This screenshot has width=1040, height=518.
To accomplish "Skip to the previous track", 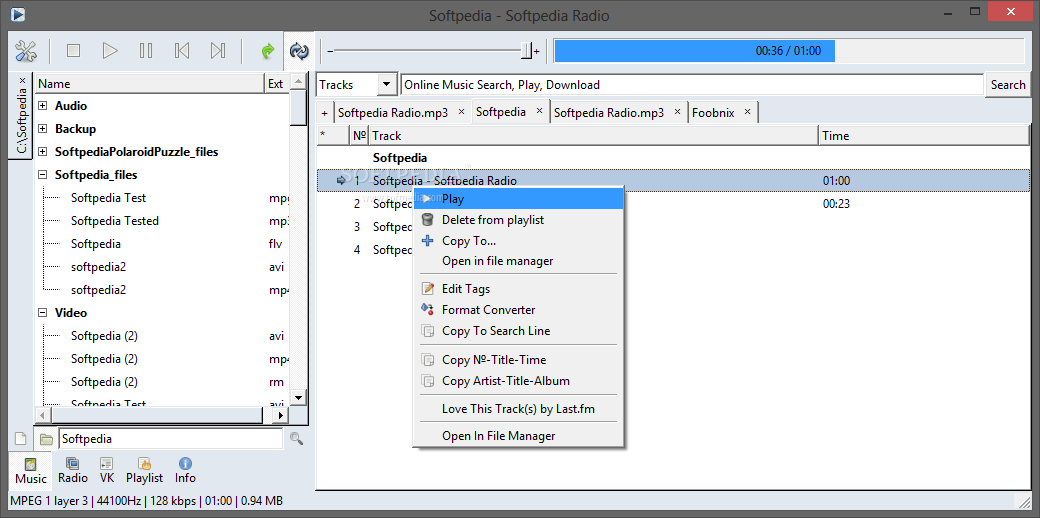I will pos(182,50).
